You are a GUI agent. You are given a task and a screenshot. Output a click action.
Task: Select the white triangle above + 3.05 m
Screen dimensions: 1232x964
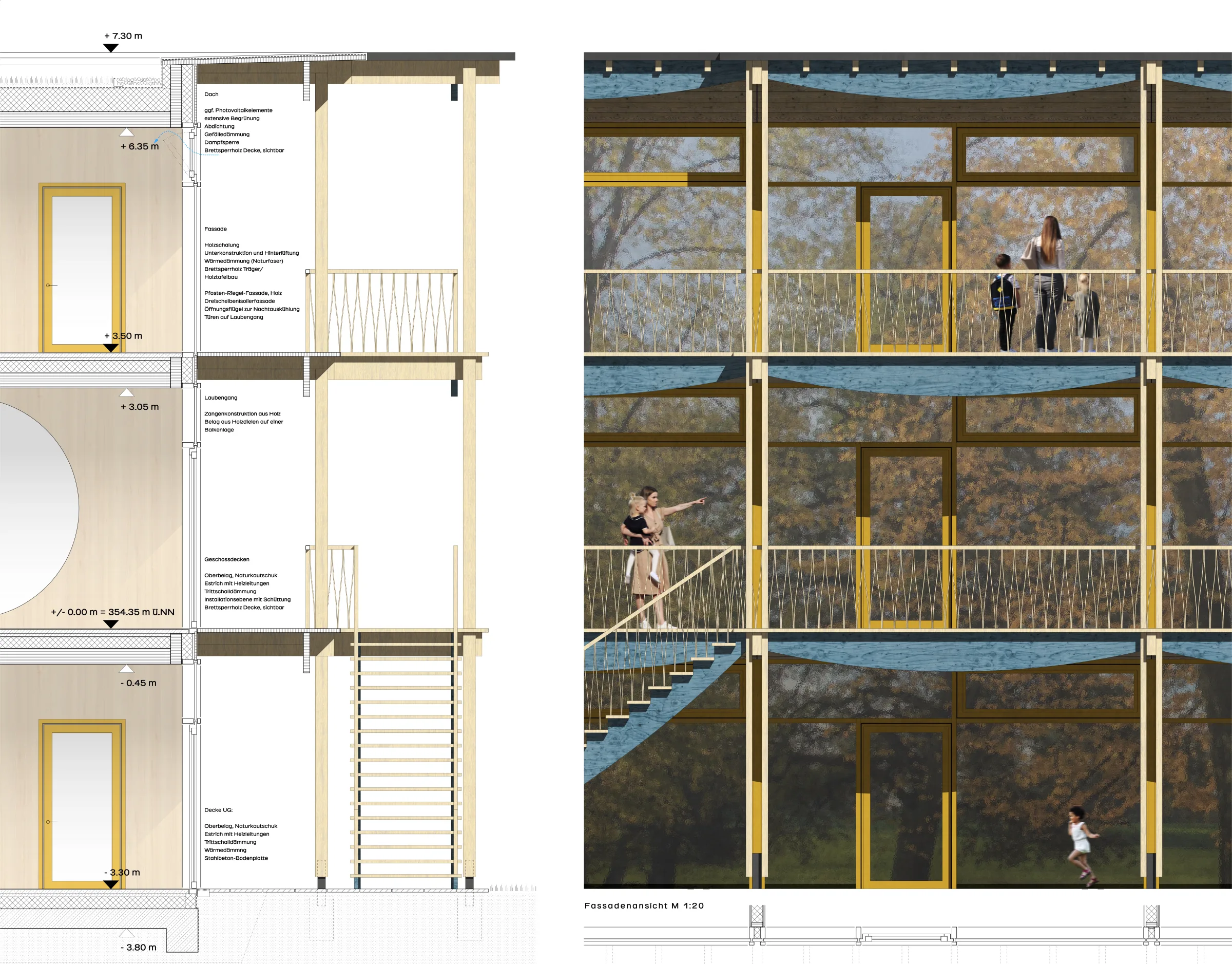tap(126, 392)
